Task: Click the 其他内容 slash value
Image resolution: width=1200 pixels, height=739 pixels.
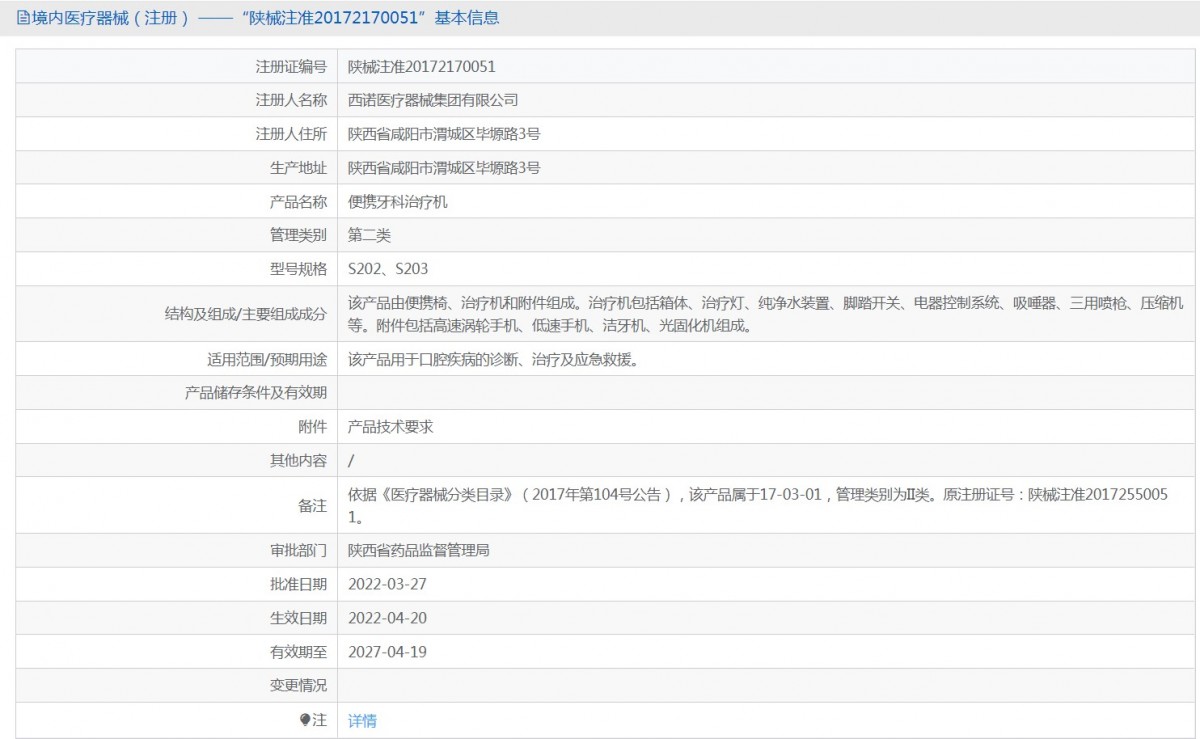Action: pyautogui.click(x=351, y=460)
